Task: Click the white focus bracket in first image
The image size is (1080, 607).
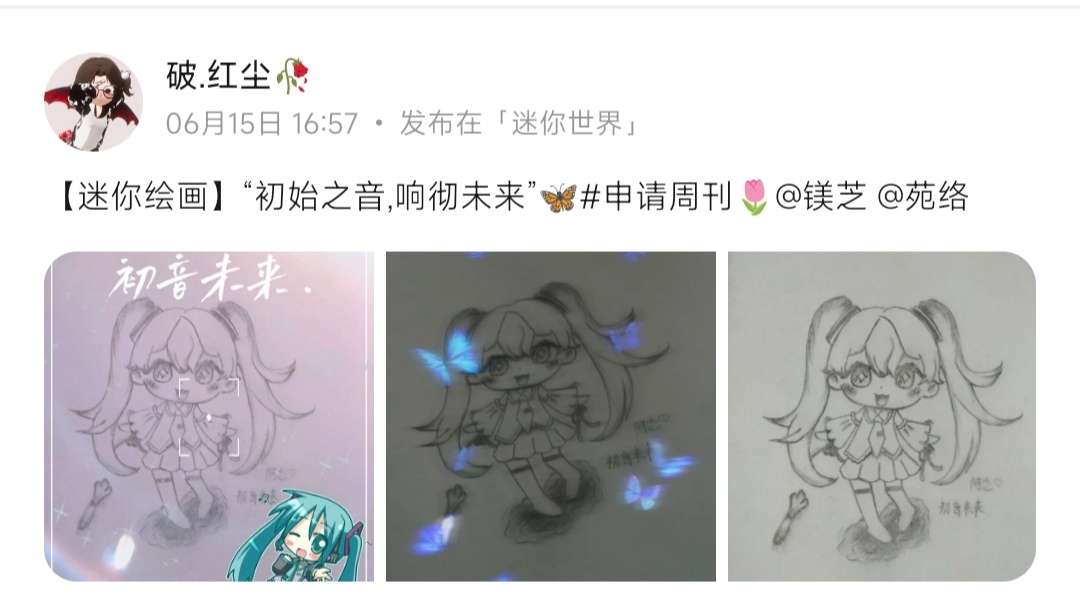Action: point(209,418)
